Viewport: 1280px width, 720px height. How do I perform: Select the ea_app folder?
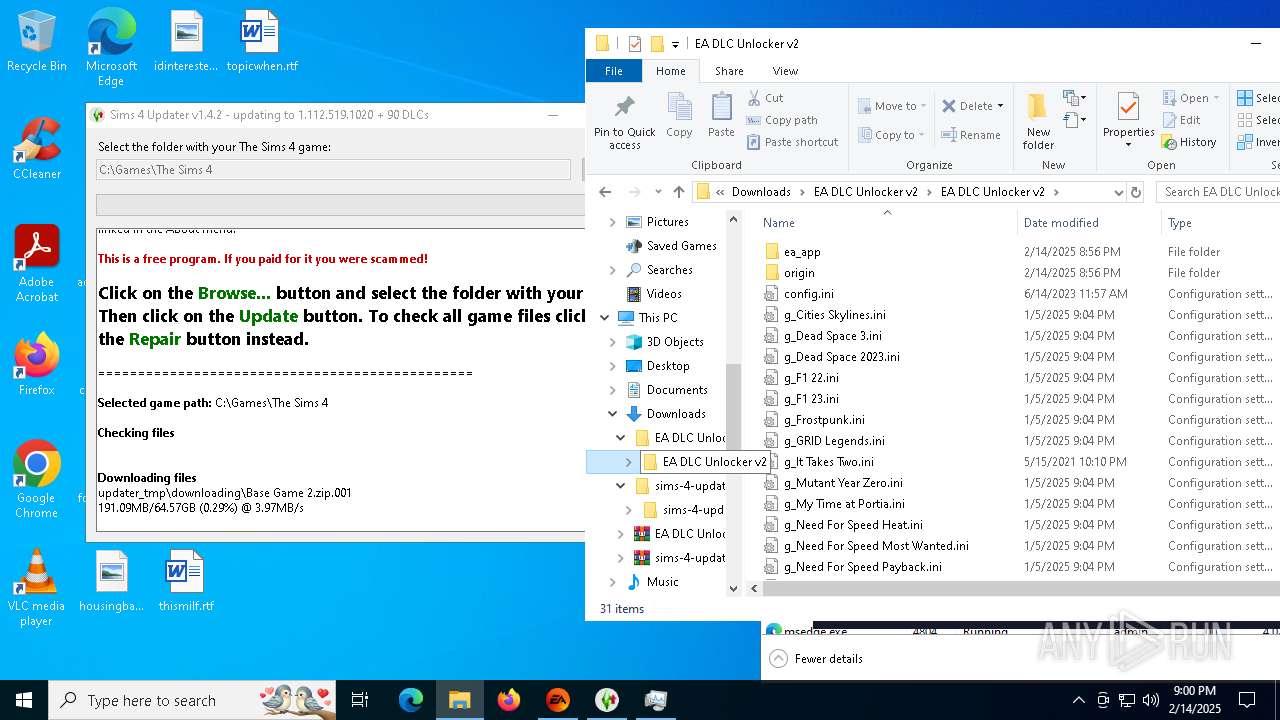click(x=802, y=252)
